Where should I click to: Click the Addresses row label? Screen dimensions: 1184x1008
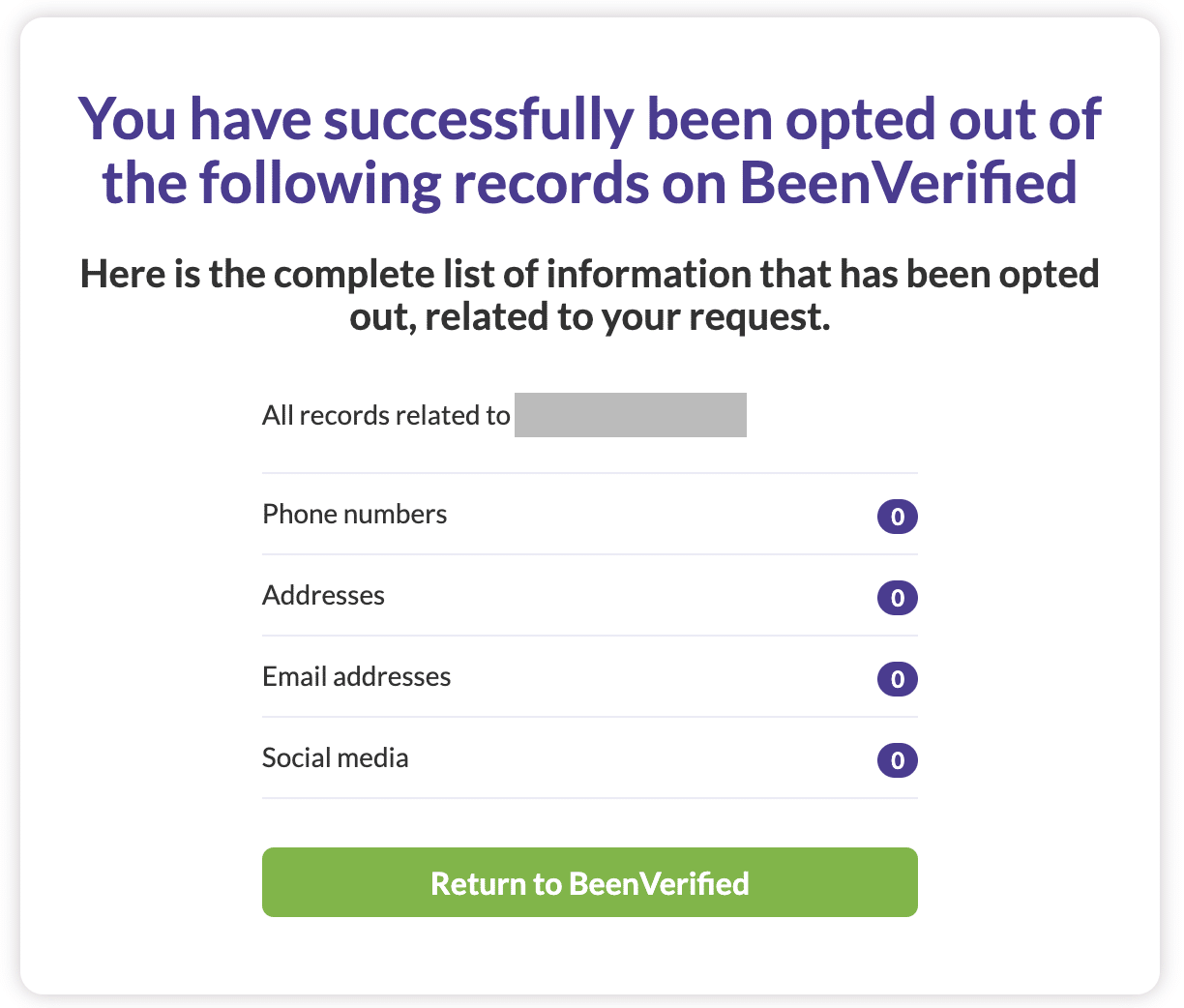pos(323,595)
